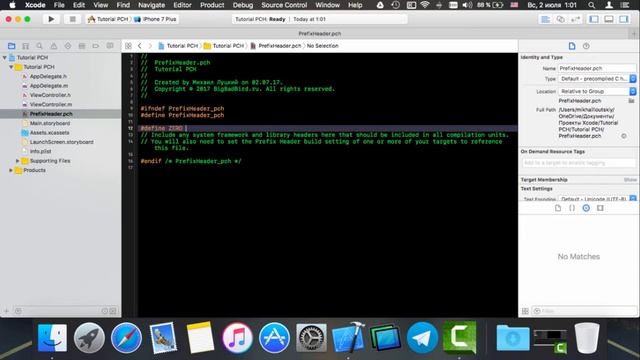Open Type dropdown in inspector
This screenshot has height=360, width=640.
pos(597,79)
